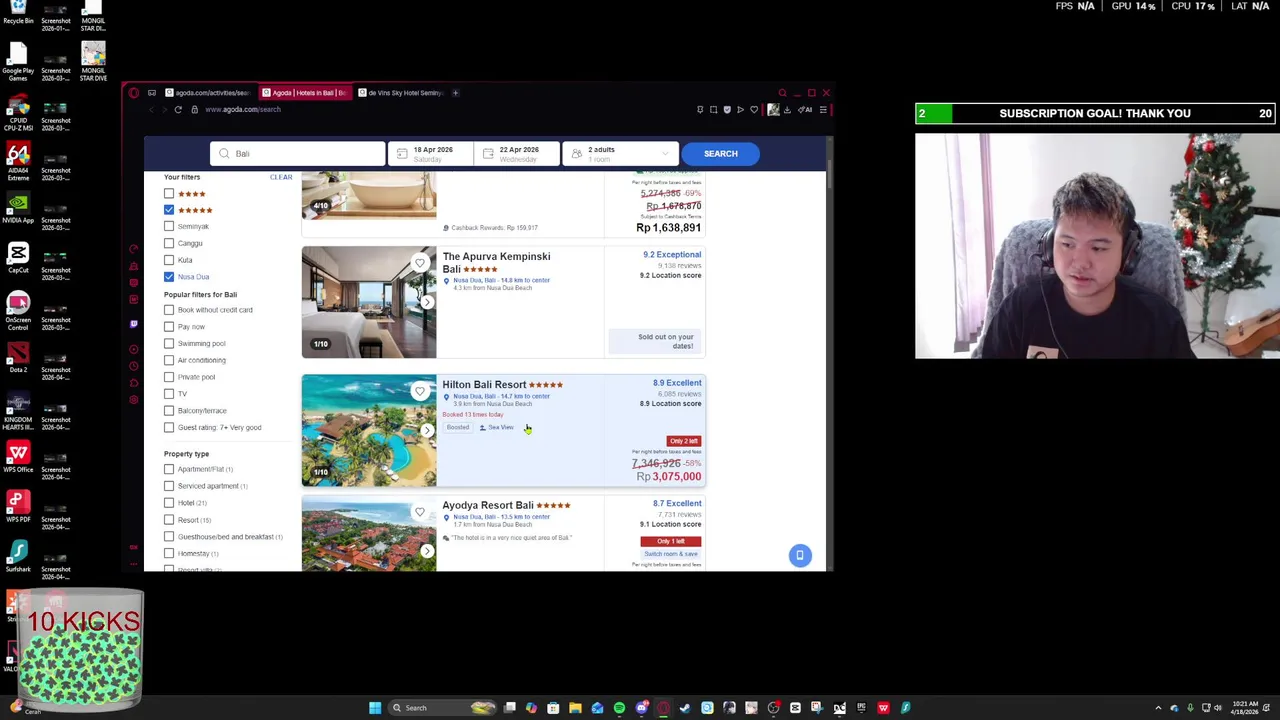The image size is (1280, 720).
Task: Open Spotify from the taskbar
Action: click(x=619, y=708)
